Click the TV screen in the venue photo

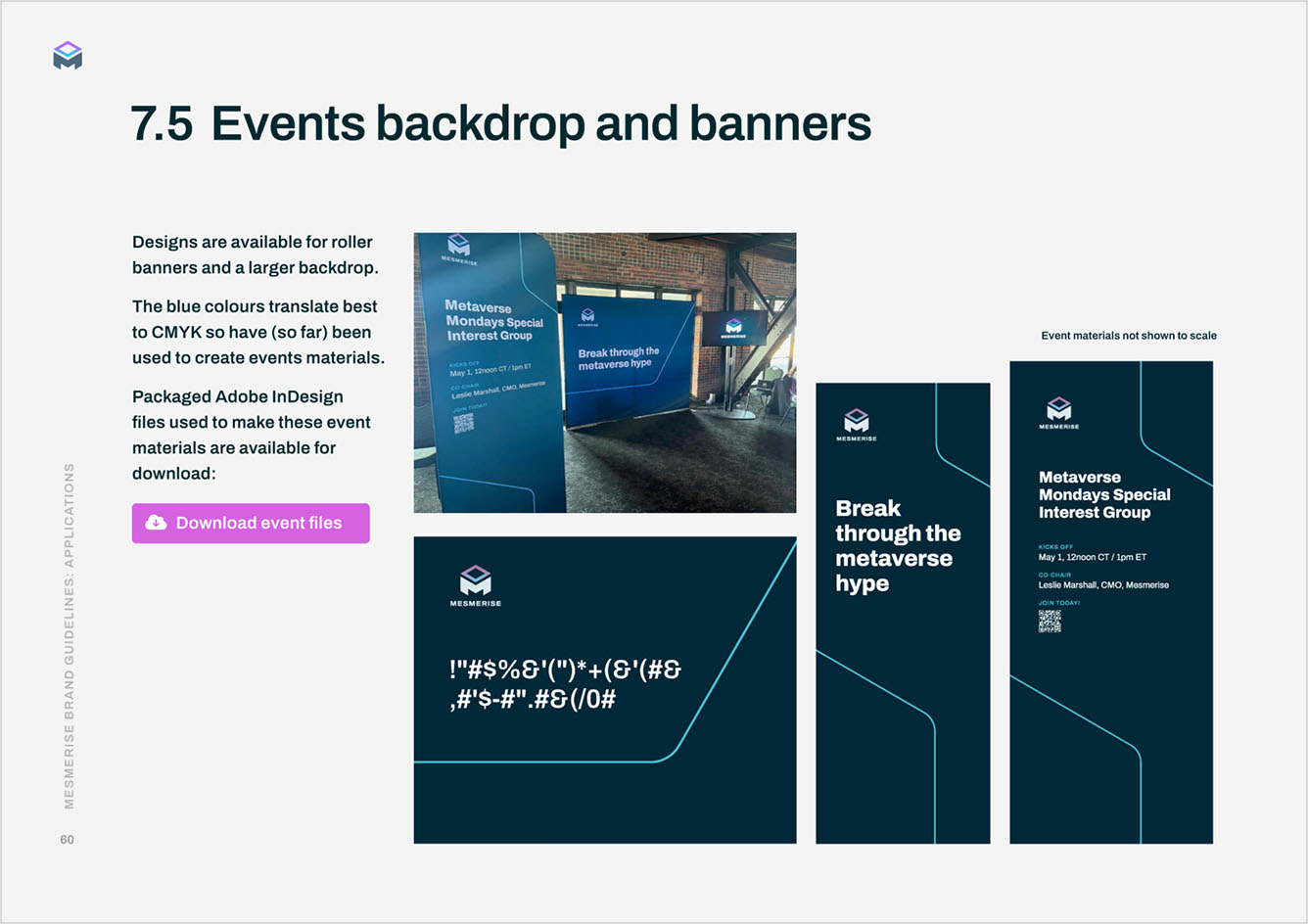[x=734, y=328]
